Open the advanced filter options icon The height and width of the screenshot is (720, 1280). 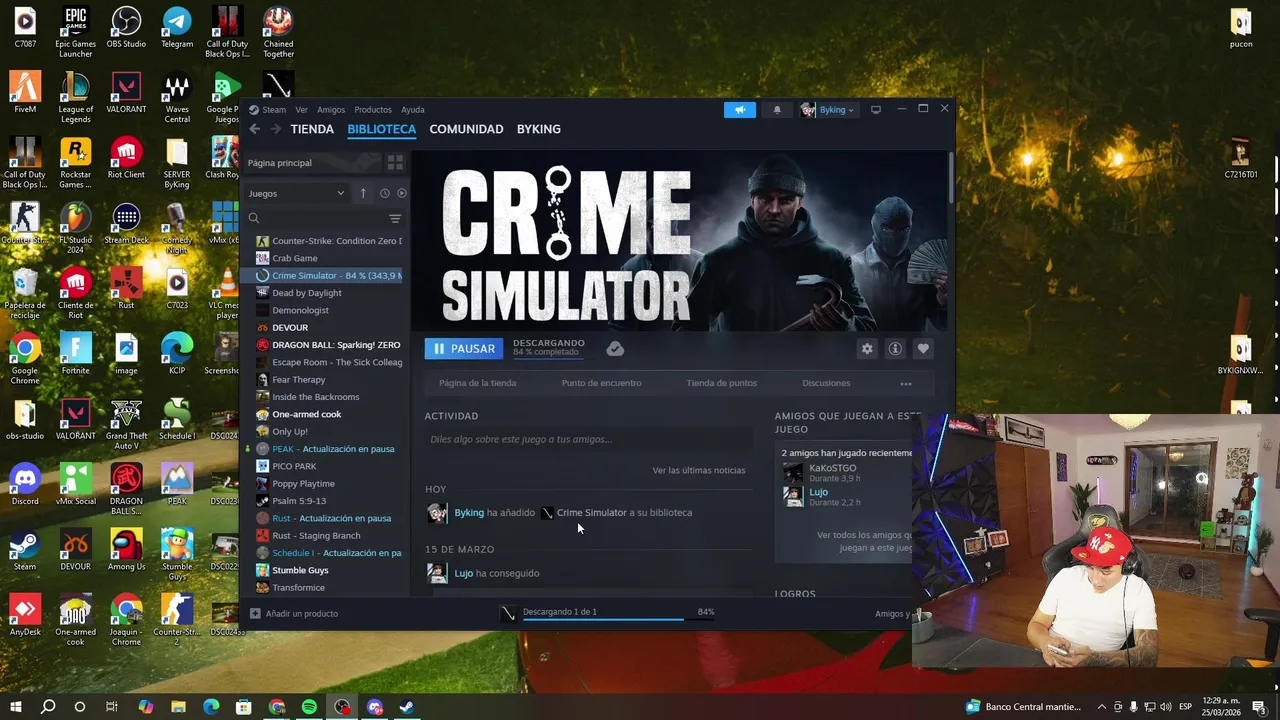click(395, 218)
